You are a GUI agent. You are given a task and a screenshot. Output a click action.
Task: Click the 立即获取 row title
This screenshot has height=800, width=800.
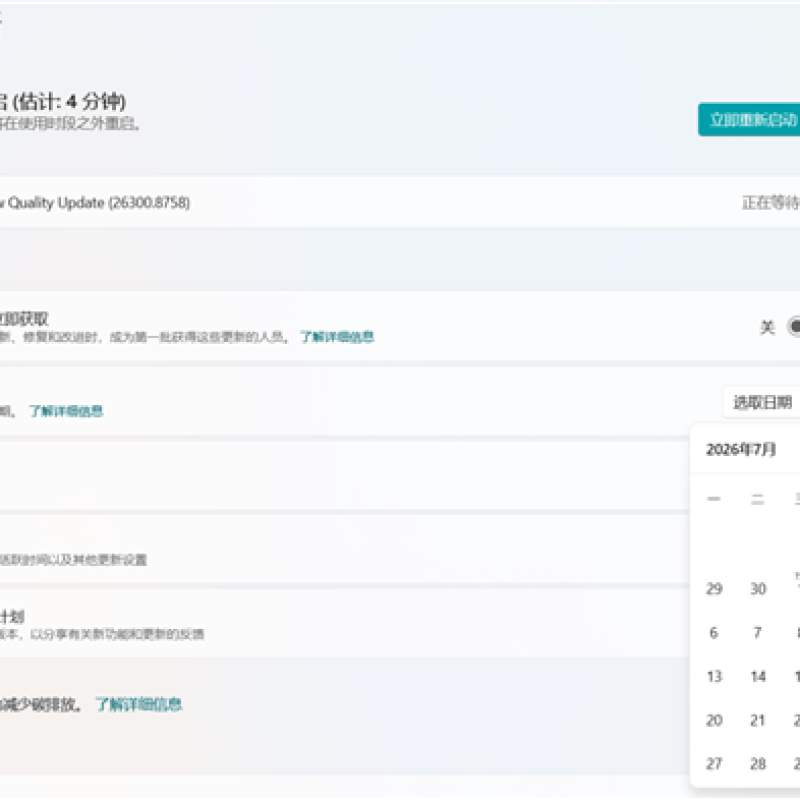[24, 319]
